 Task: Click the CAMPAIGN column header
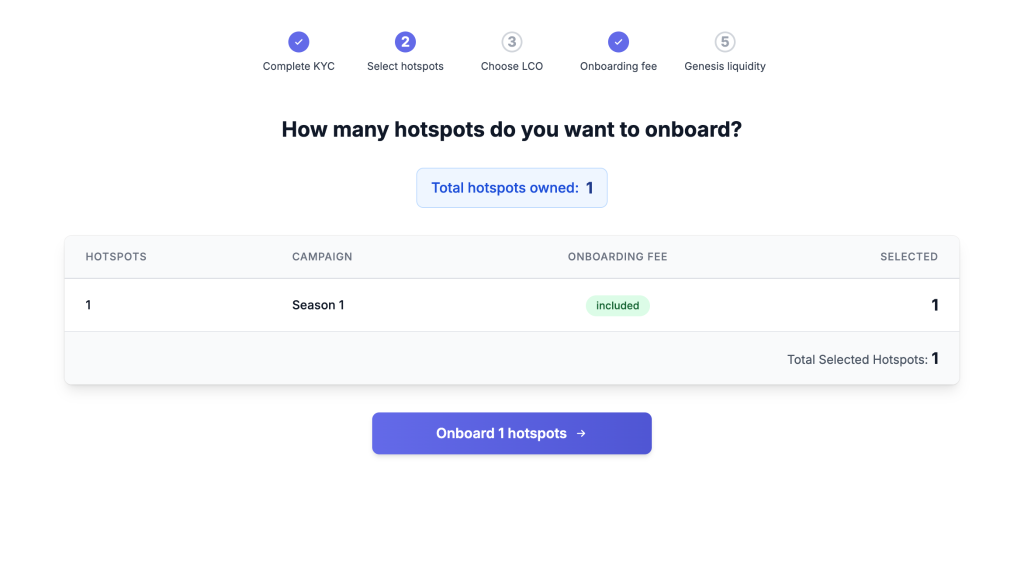(x=322, y=257)
